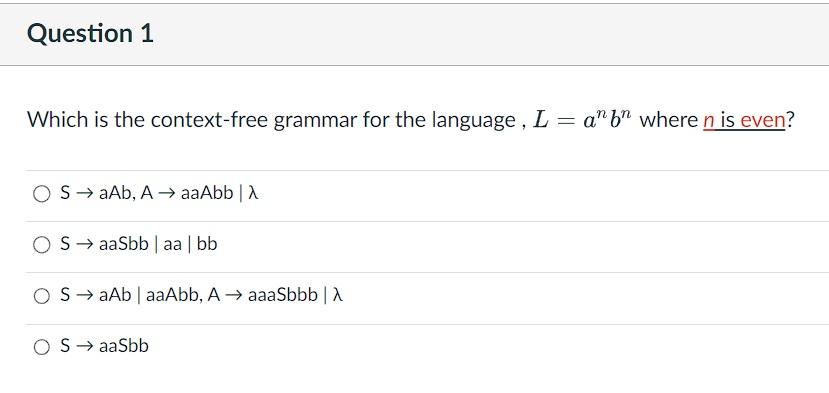Click the A → aaAbb rule in first option
The image size is (829, 393).
[x=187, y=194]
